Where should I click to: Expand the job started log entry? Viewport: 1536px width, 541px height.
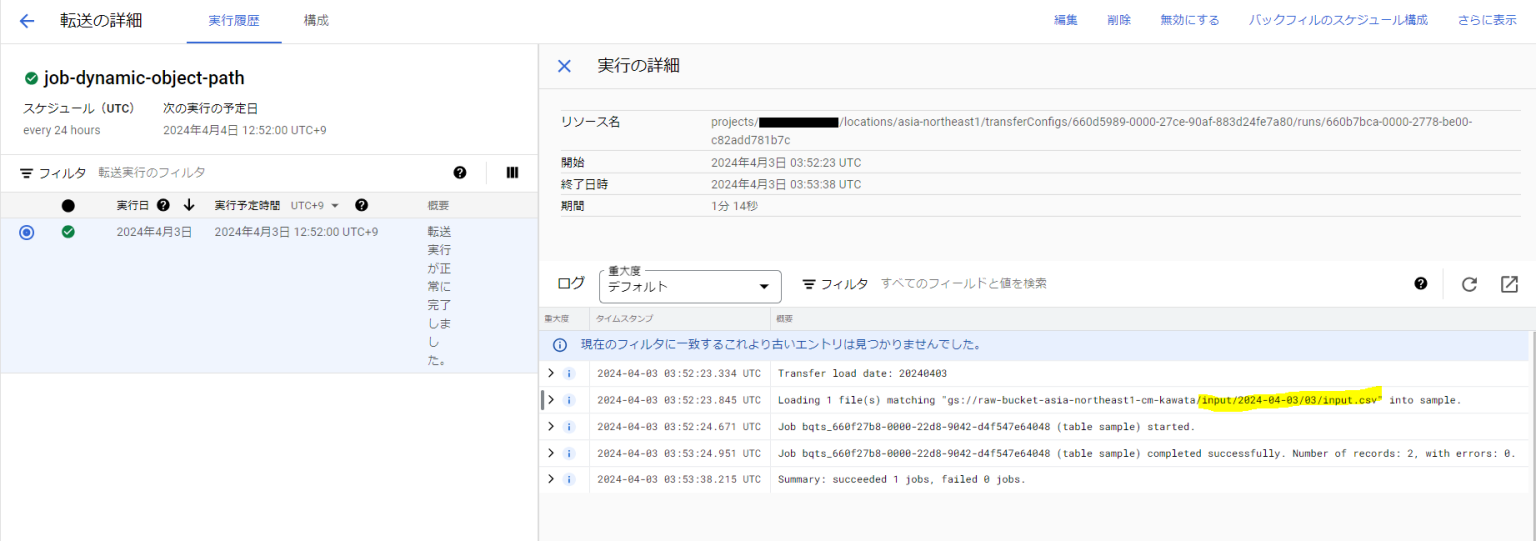pos(550,427)
